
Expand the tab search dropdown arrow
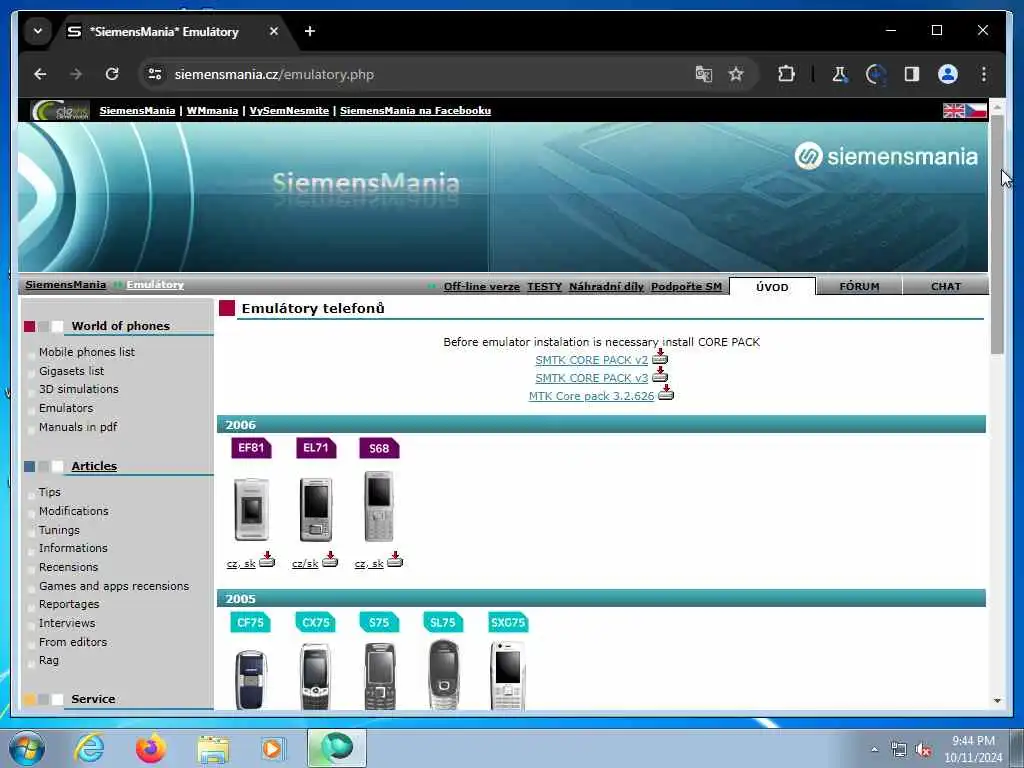(38, 31)
